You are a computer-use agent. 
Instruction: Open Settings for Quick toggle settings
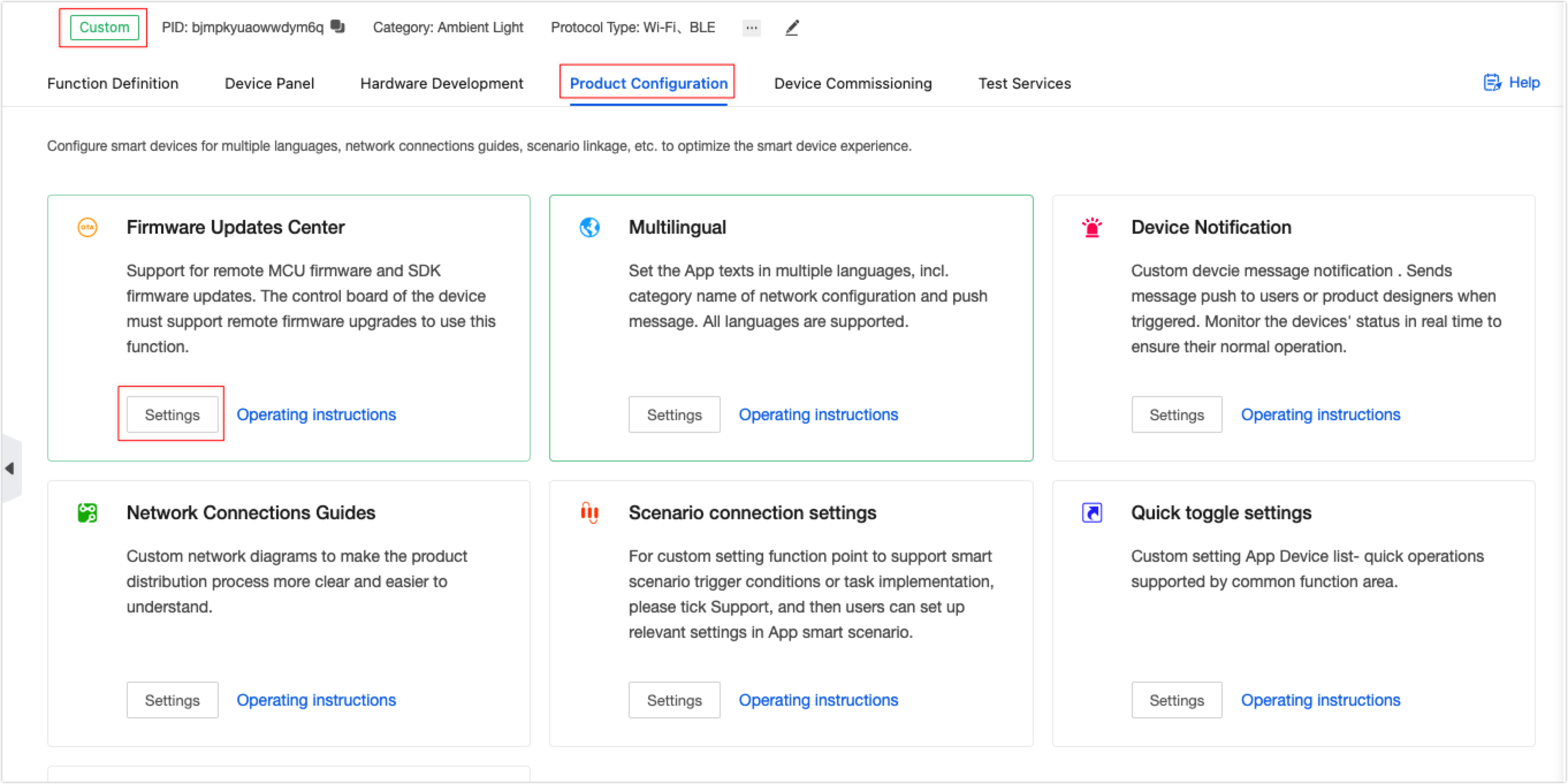point(1177,700)
